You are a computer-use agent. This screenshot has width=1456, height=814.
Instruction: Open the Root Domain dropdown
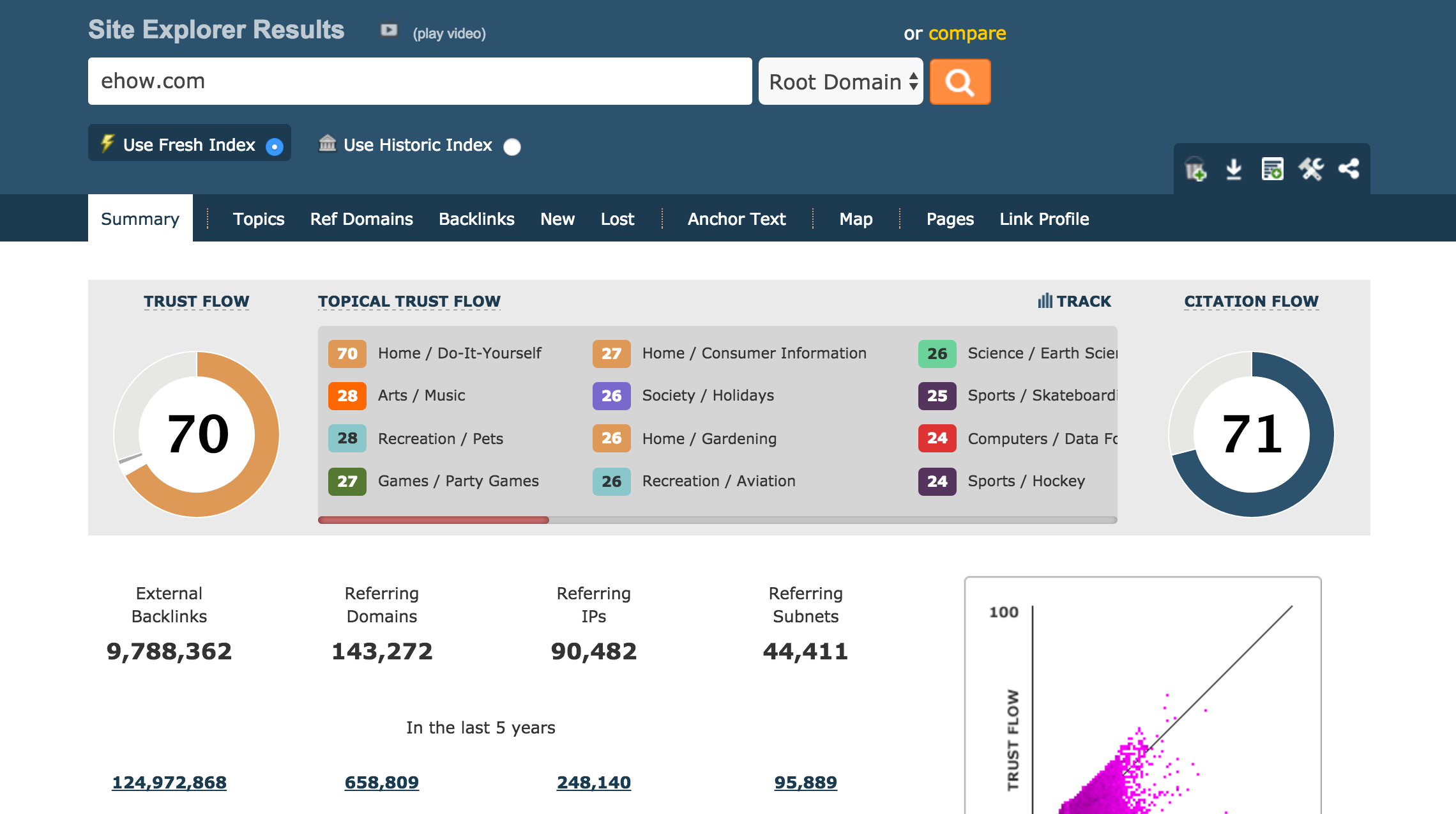(x=841, y=82)
